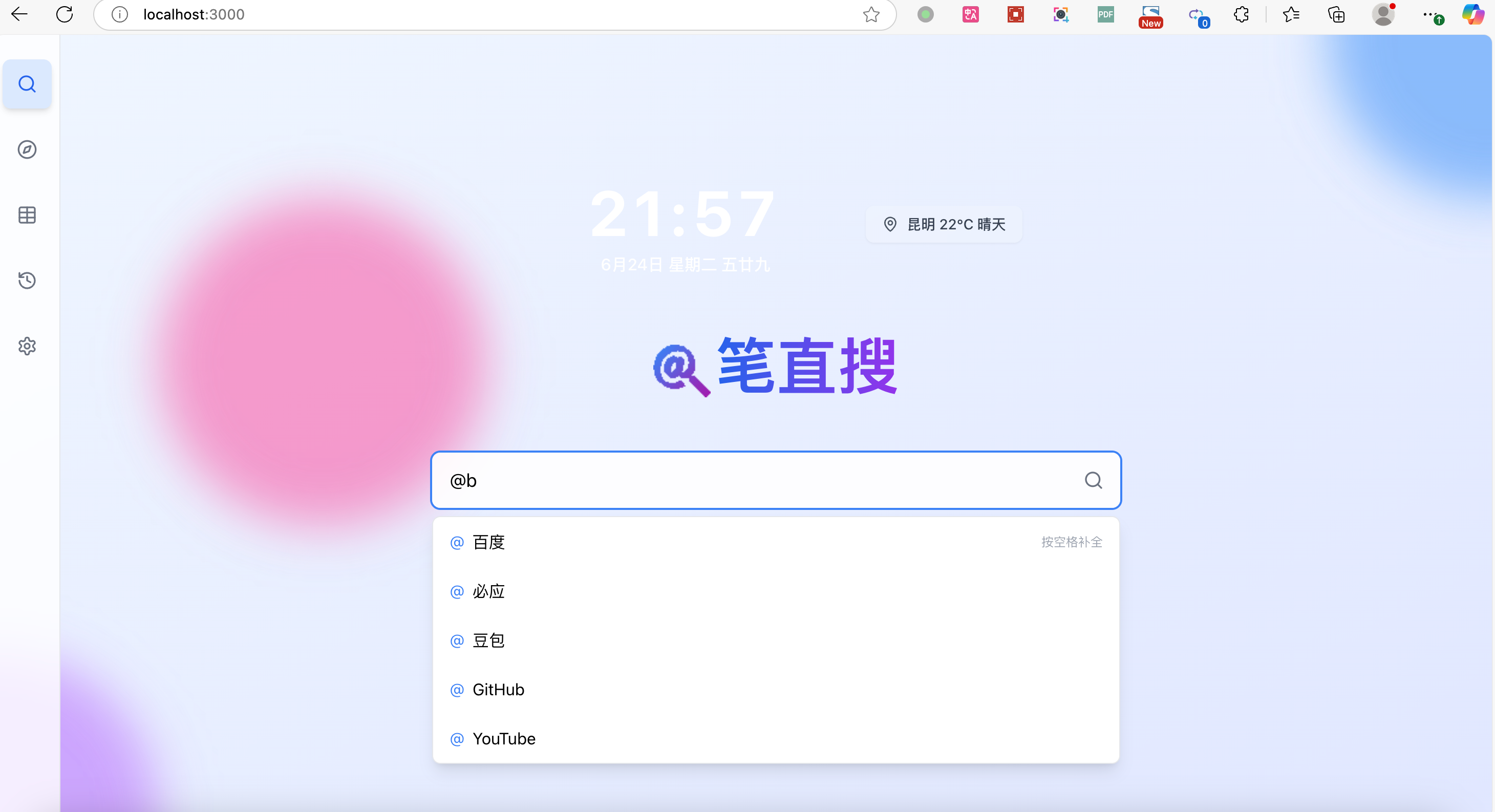The height and width of the screenshot is (812, 1495).
Task: Open the settings gear sidebar icon
Action: click(x=27, y=347)
